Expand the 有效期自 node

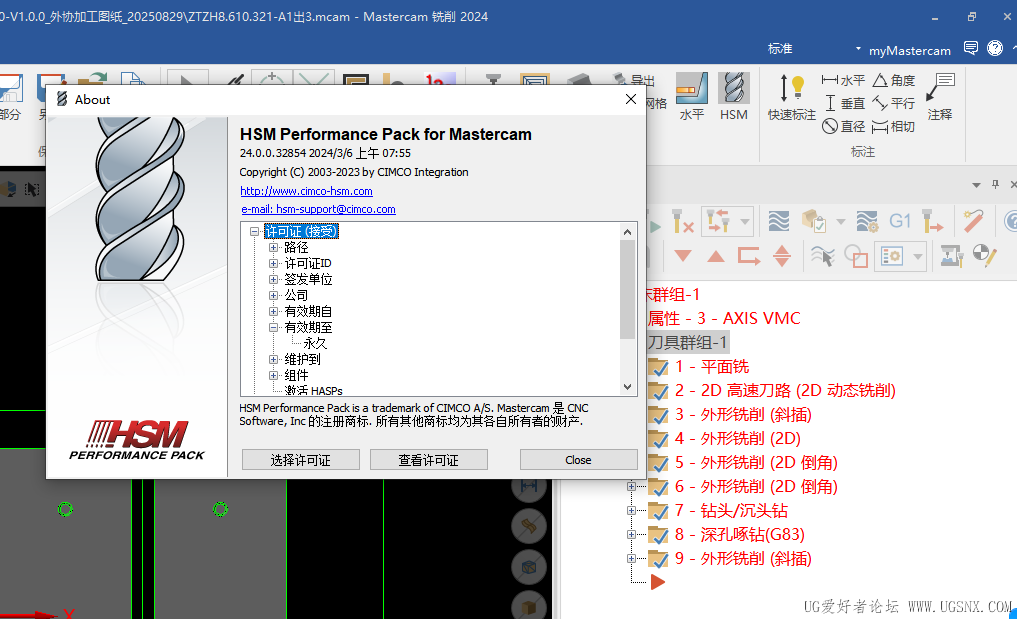click(x=274, y=311)
